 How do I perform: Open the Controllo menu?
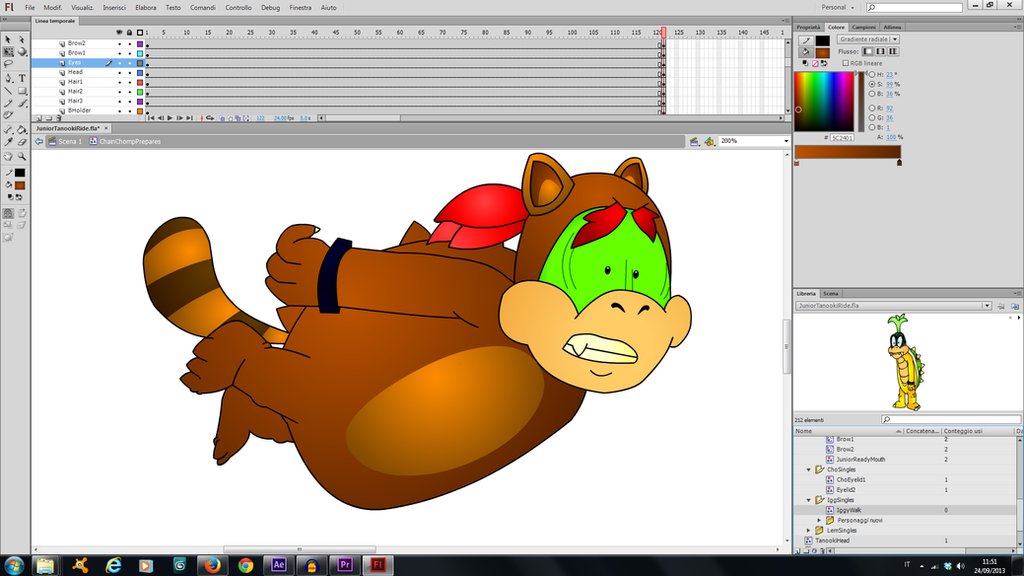238,8
